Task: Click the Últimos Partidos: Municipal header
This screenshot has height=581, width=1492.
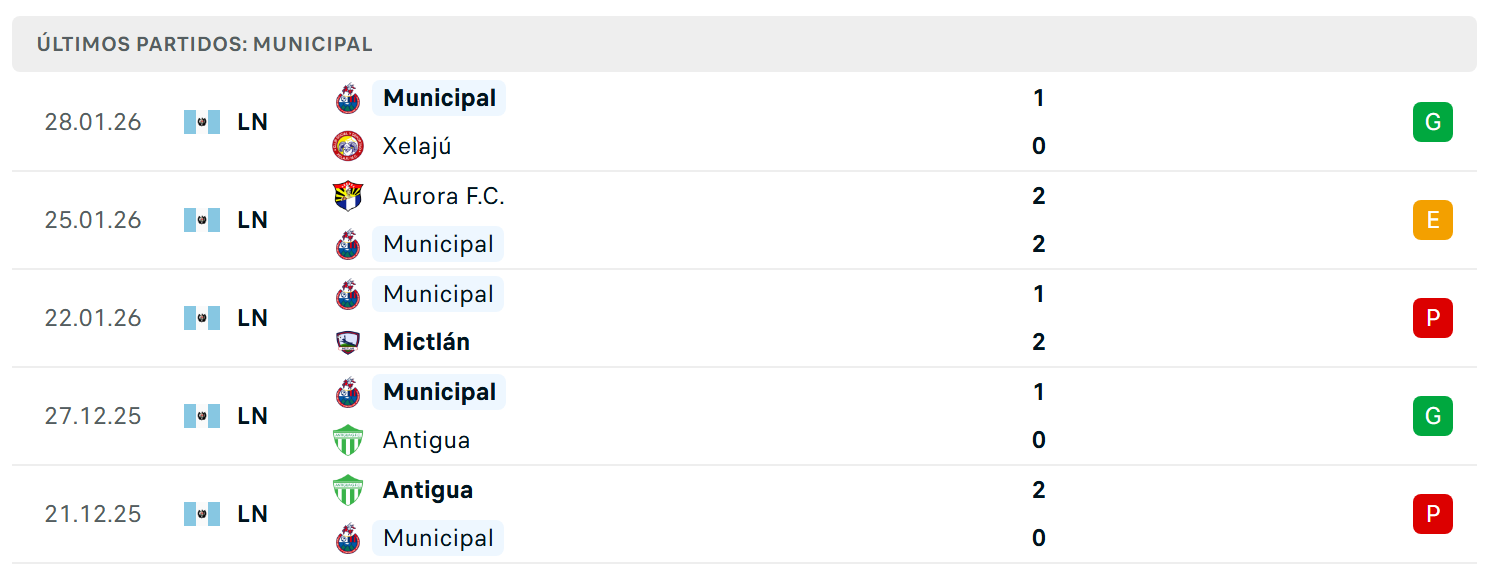Action: (x=205, y=44)
